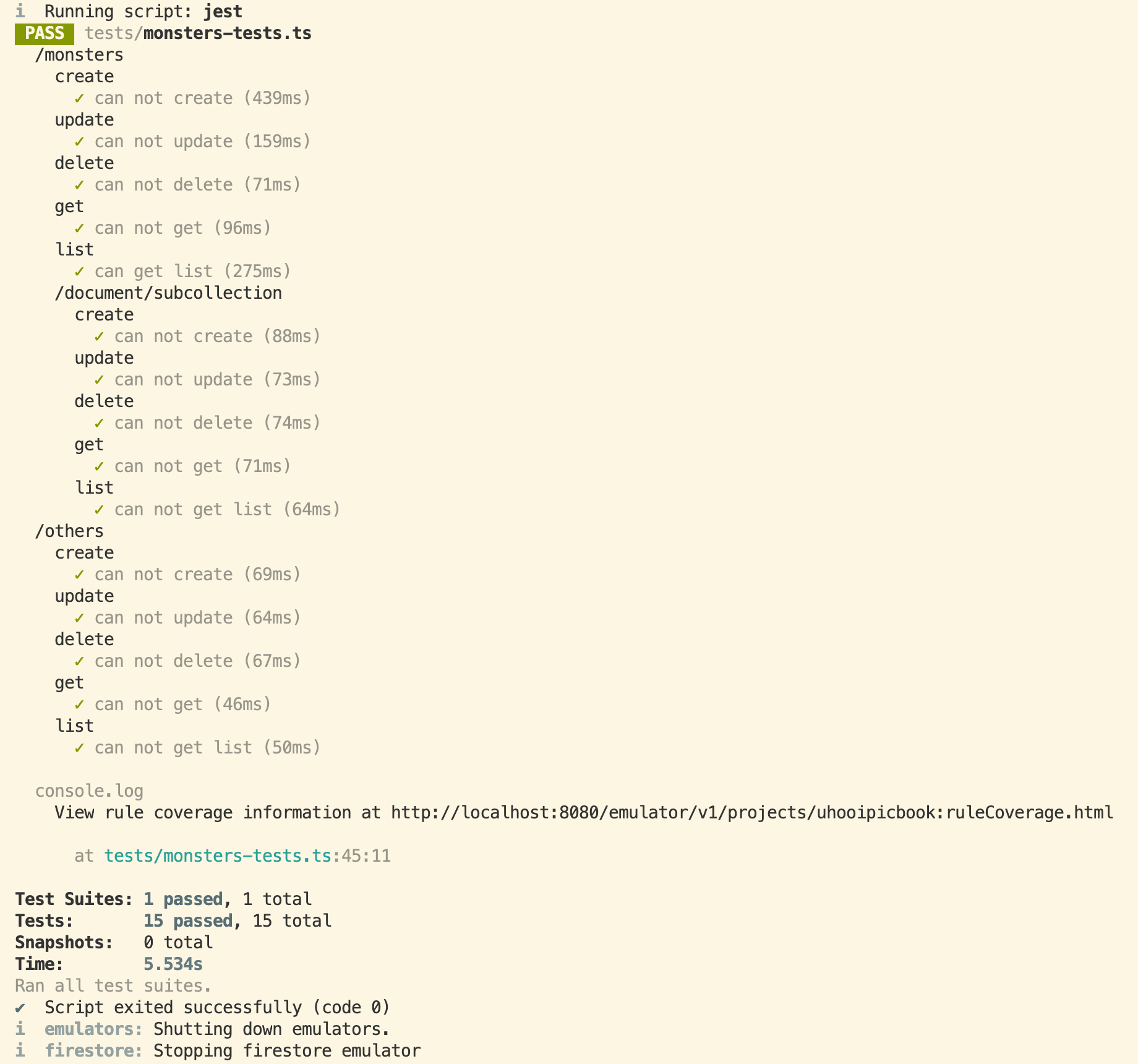Image resolution: width=1138 pixels, height=1064 pixels.
Task: Select '1 passed' in Test Suites line
Action: [183, 899]
